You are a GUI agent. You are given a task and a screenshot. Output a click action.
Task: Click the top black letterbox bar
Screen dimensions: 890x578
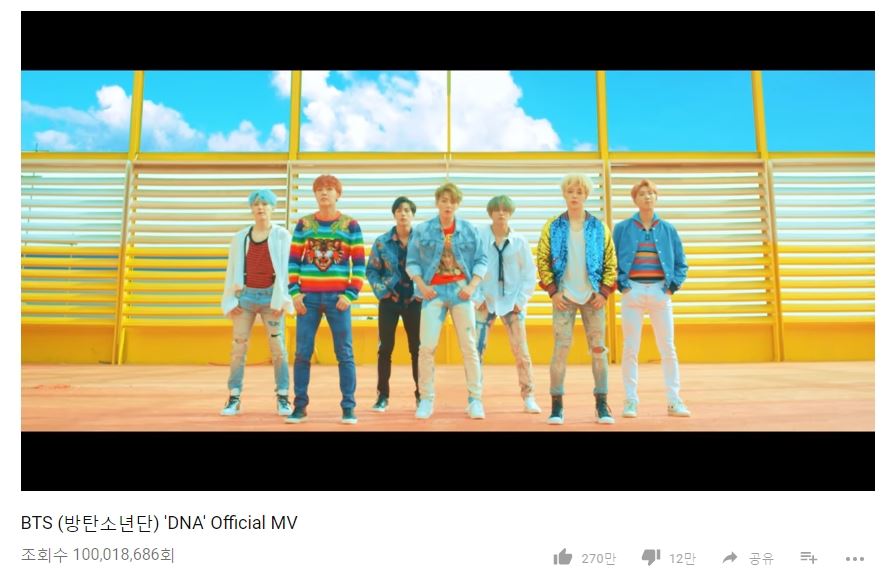pos(447,40)
